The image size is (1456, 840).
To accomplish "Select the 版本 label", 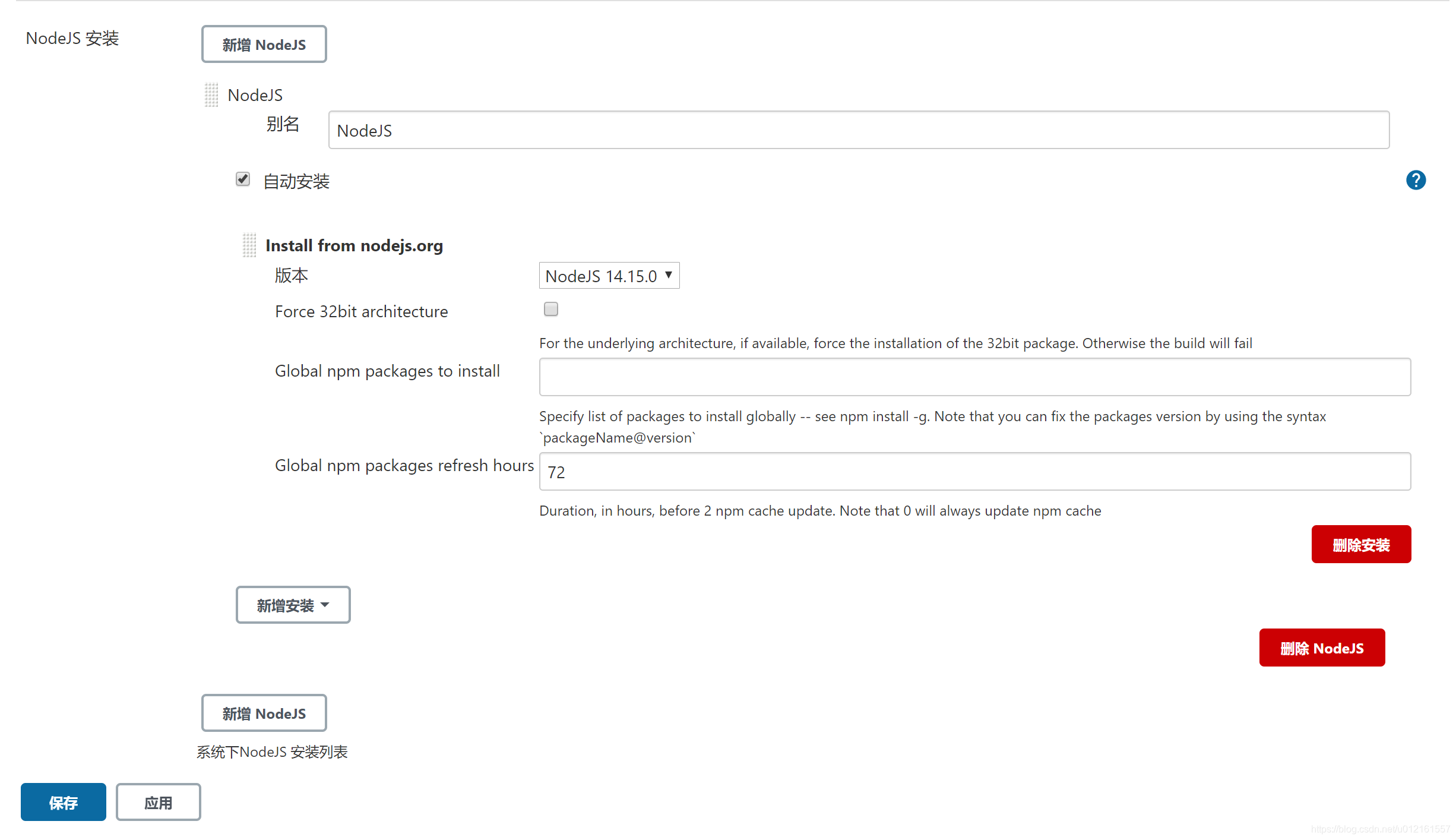I will [x=291, y=276].
